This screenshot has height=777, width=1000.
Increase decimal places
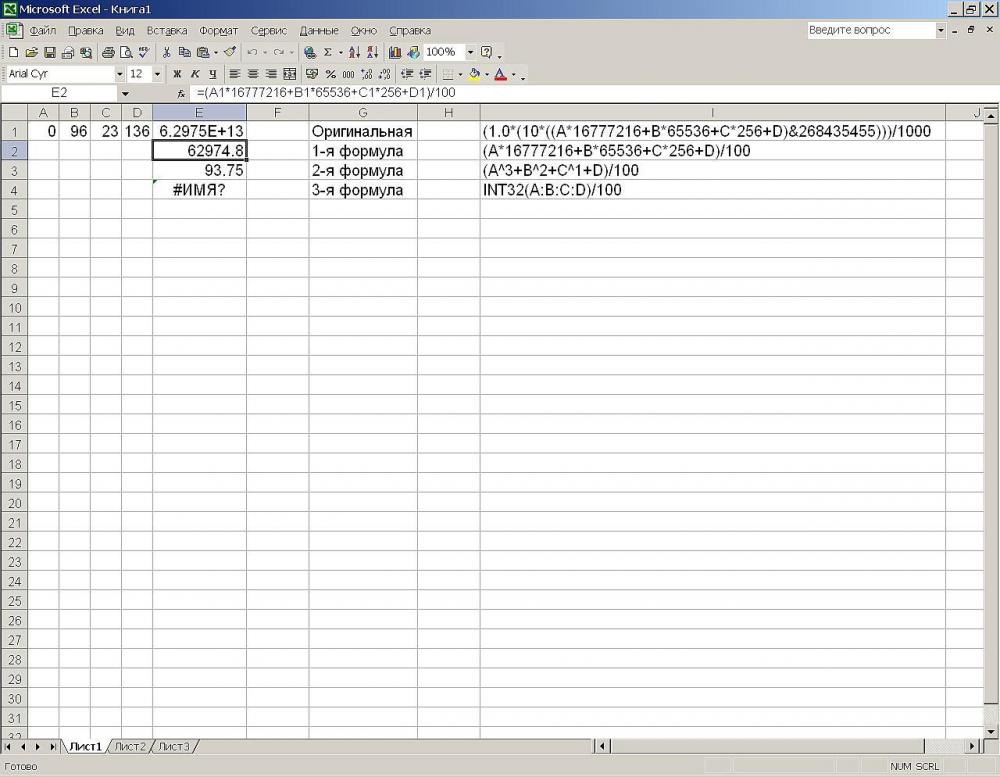(366, 74)
